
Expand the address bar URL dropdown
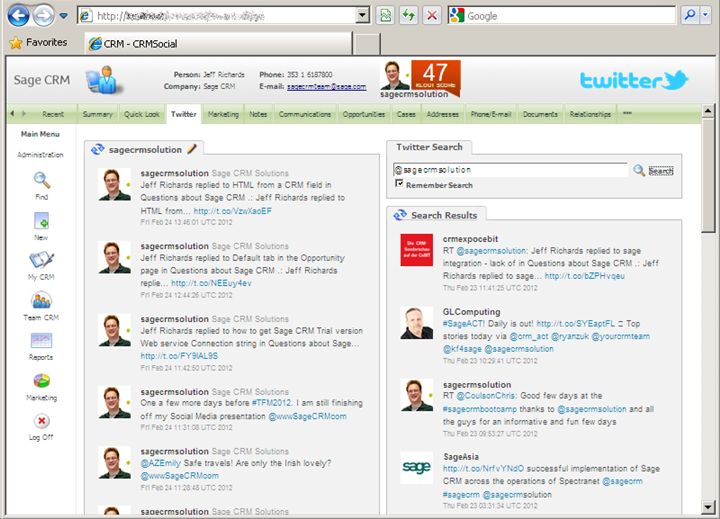click(363, 16)
